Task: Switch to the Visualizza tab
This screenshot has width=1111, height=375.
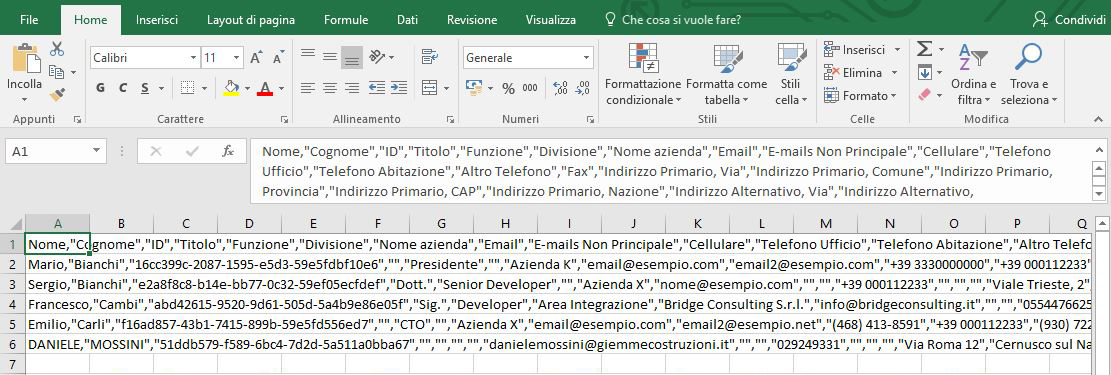Action: (551, 20)
